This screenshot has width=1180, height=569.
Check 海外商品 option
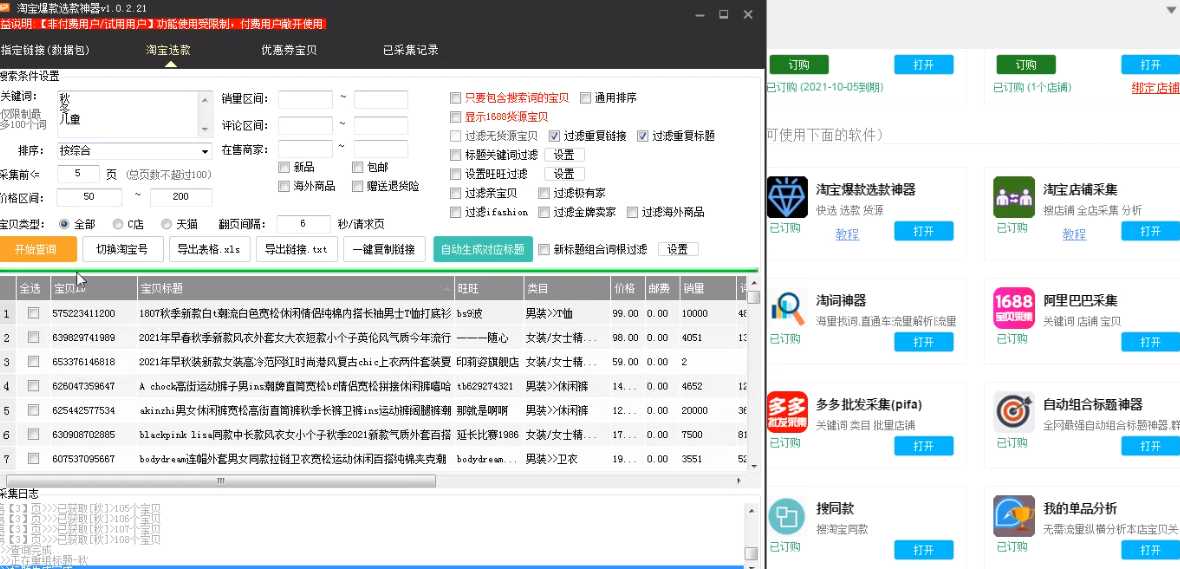284,186
